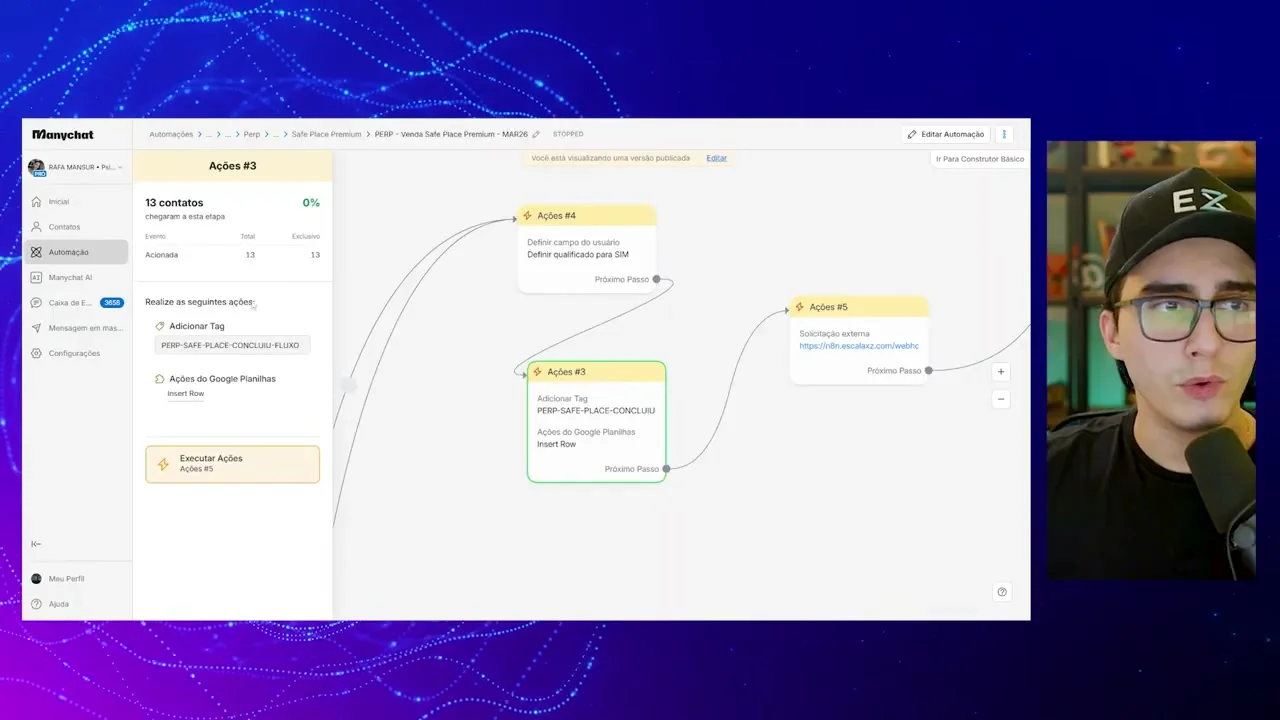The image size is (1280, 720).
Task: Click the 3658 unread badge
Action: 112,303
